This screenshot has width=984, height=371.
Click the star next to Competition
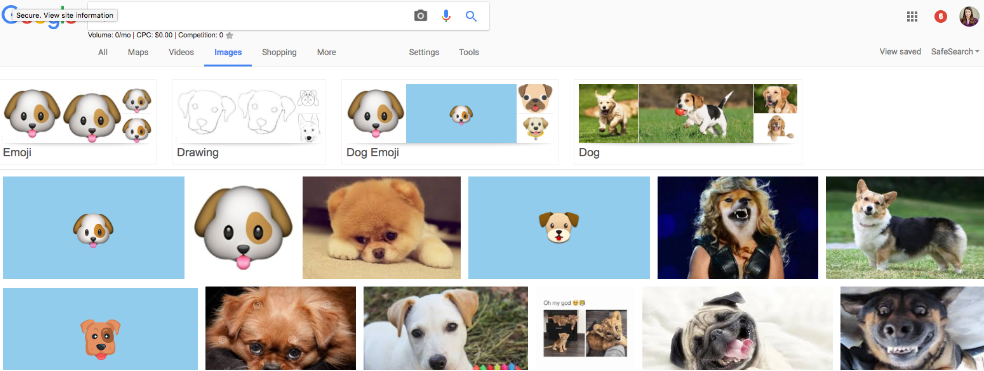(230, 35)
